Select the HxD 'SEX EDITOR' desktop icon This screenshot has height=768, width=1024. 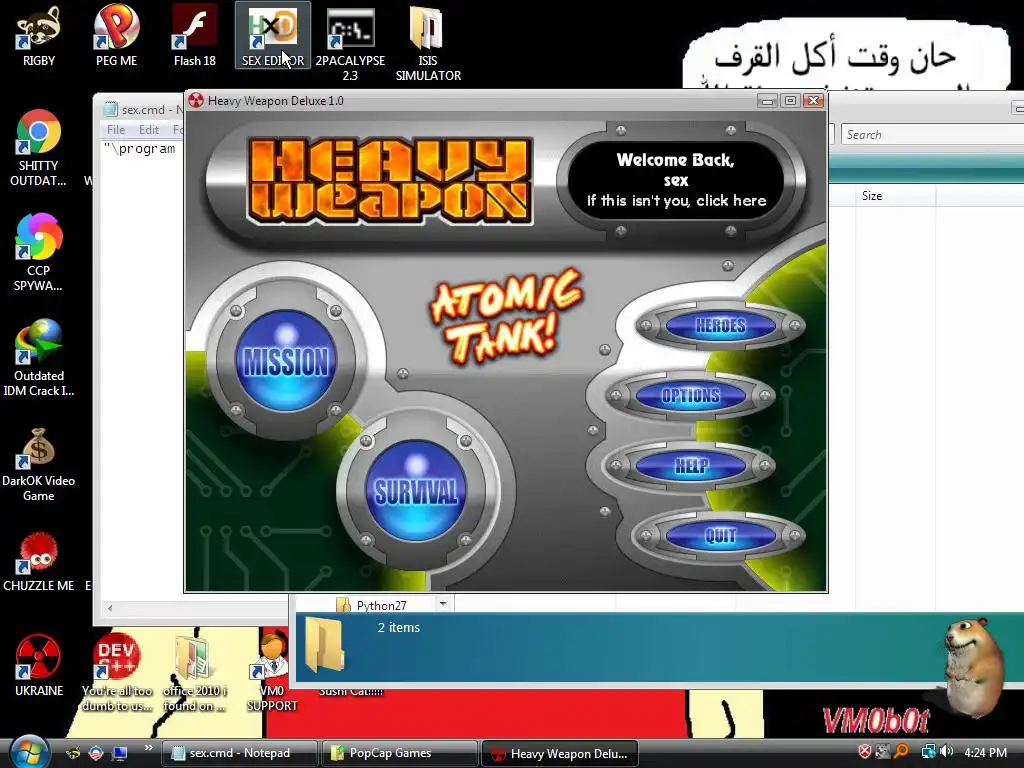tap(273, 37)
